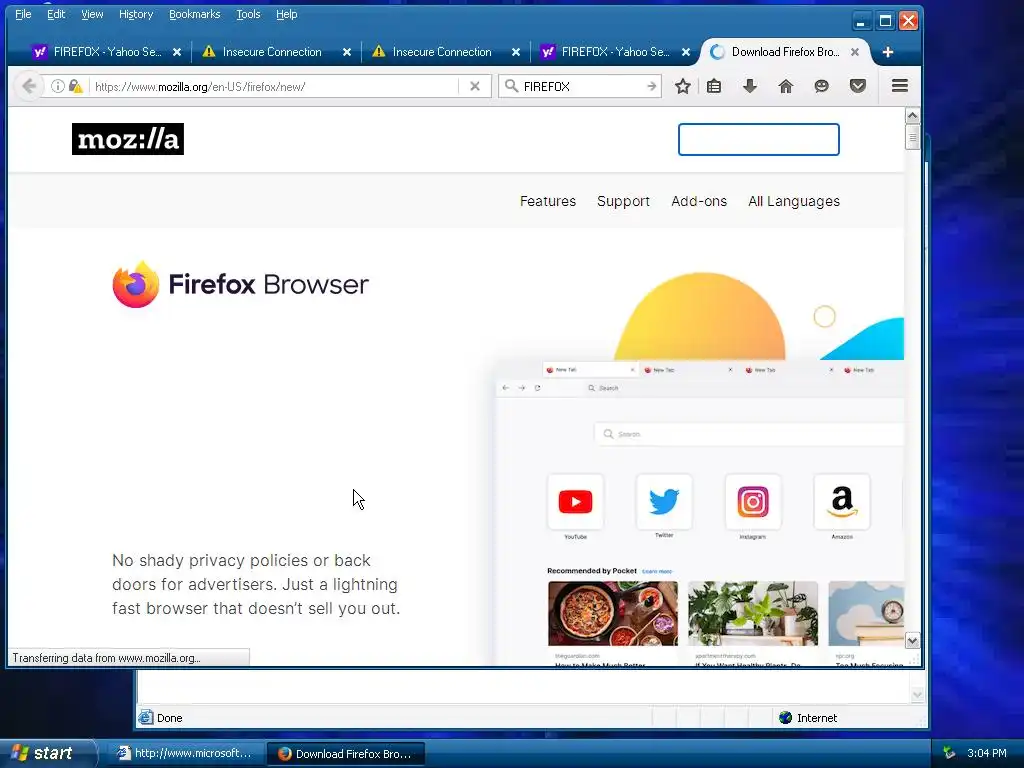Close the second Yahoo Search tab
Screen dimensions: 1024x768
coord(686,52)
